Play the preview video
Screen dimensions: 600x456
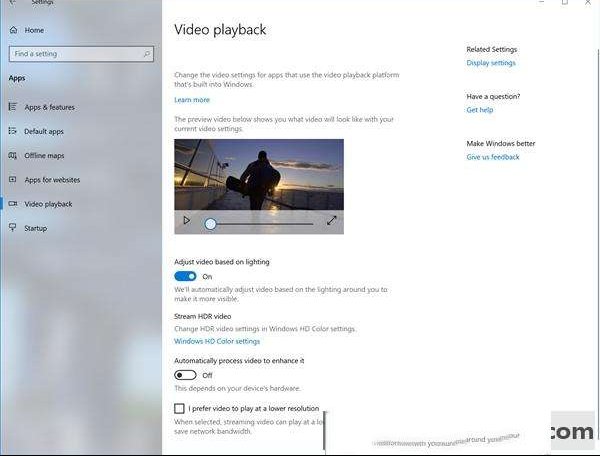(x=187, y=221)
